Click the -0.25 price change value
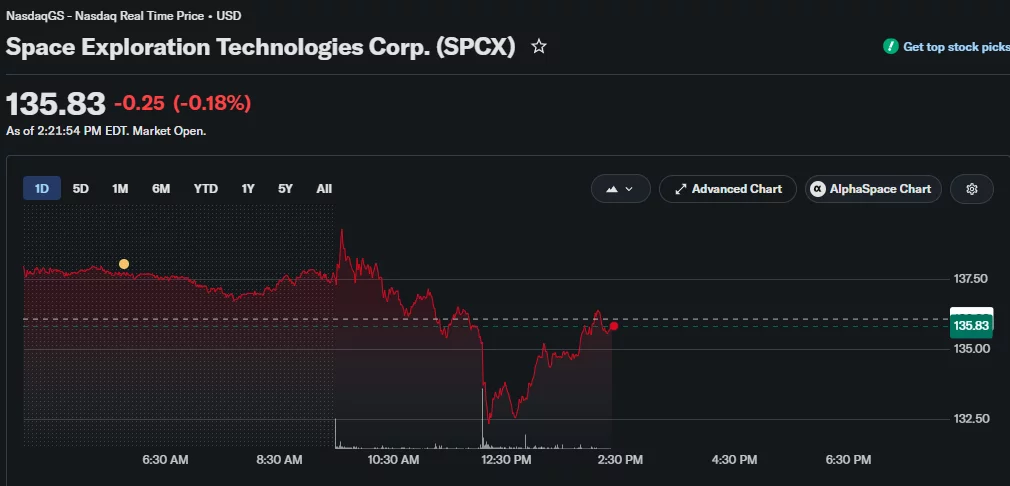The image size is (1010, 486). tap(139, 103)
